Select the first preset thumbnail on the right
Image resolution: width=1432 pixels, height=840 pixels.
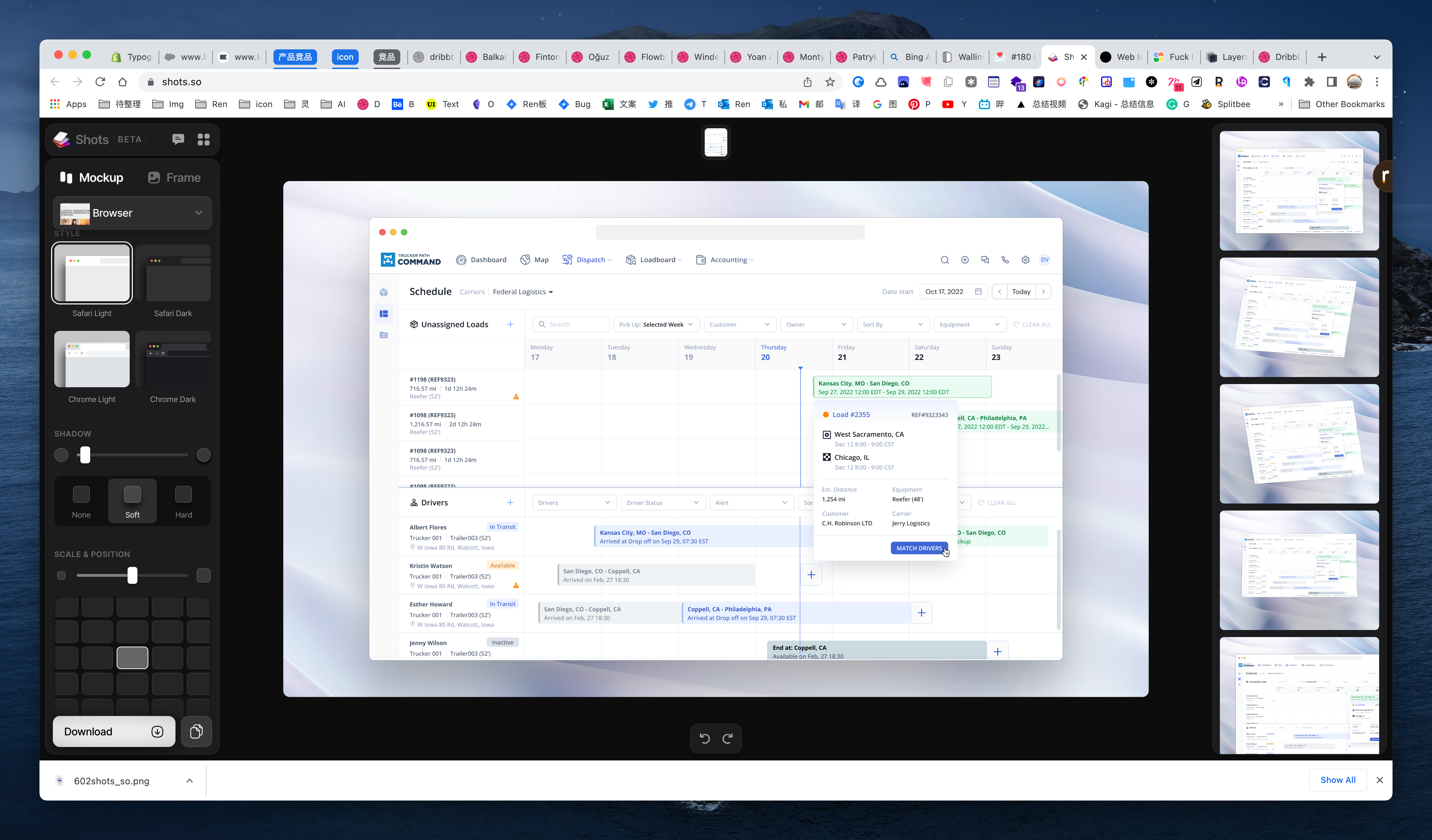(1299, 190)
